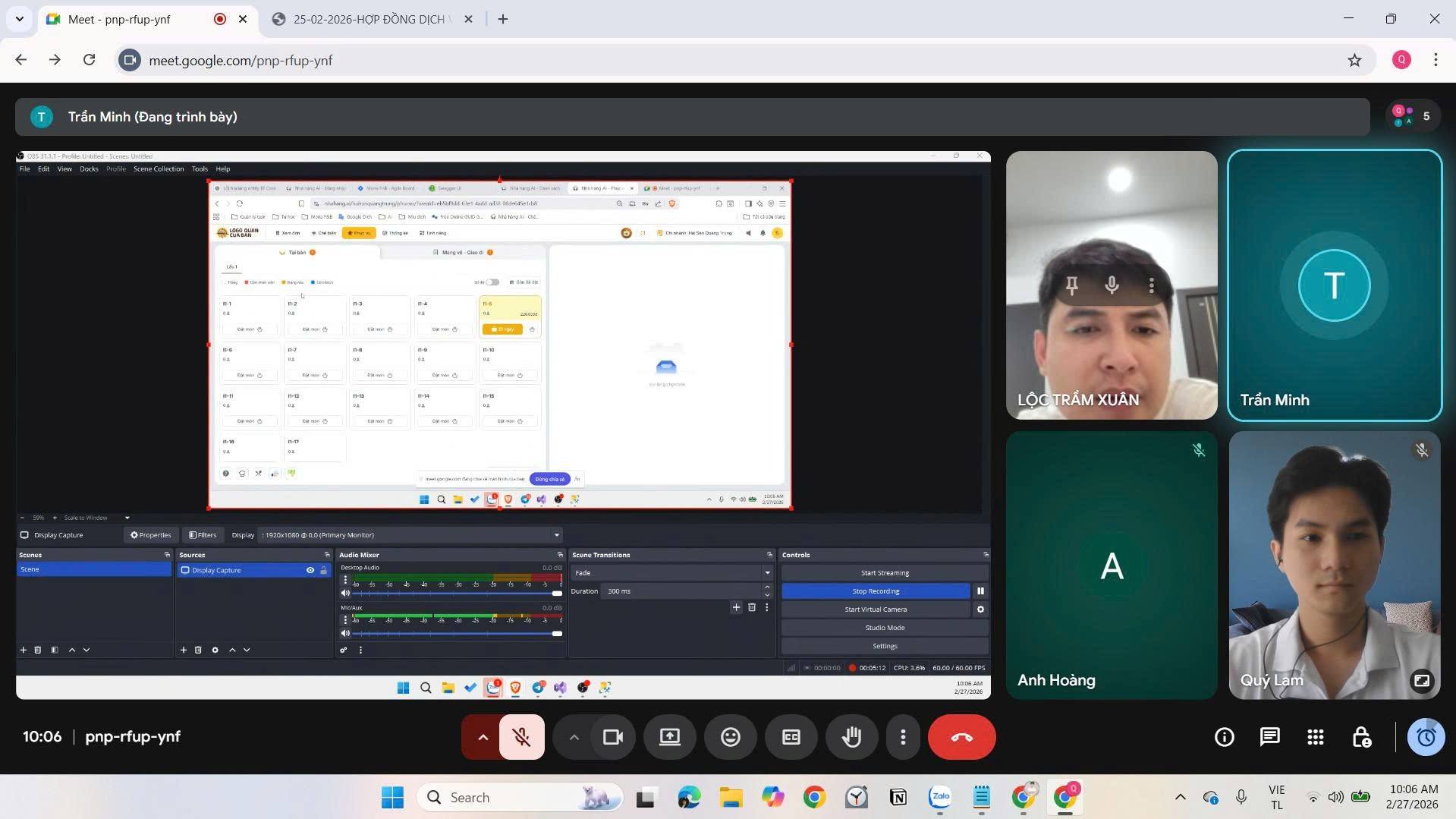This screenshot has width=1456, height=819.
Task: Toggle the camera on or off
Action: (x=612, y=737)
